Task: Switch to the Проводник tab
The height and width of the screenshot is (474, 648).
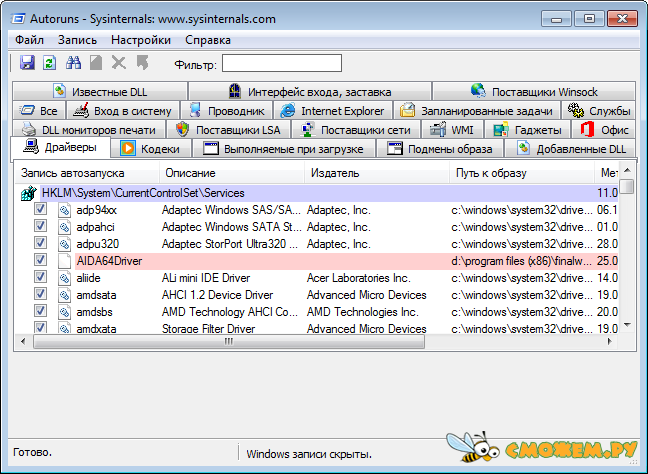Action: [226, 111]
